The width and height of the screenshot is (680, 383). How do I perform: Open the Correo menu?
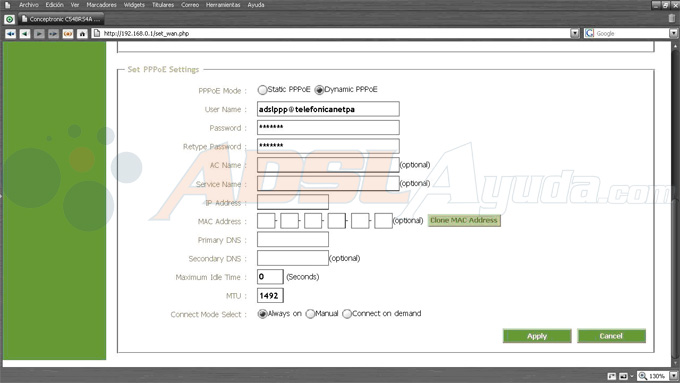pyautogui.click(x=190, y=5)
